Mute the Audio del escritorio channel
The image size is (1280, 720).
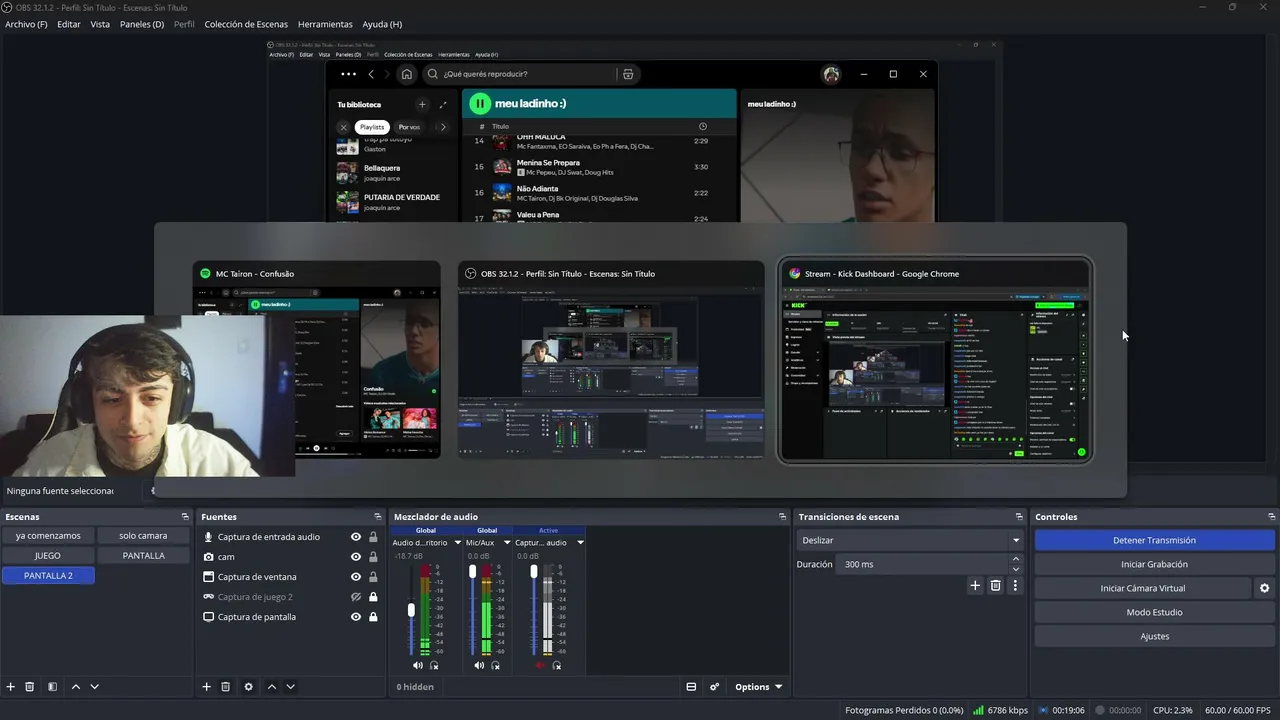pyautogui.click(x=418, y=665)
